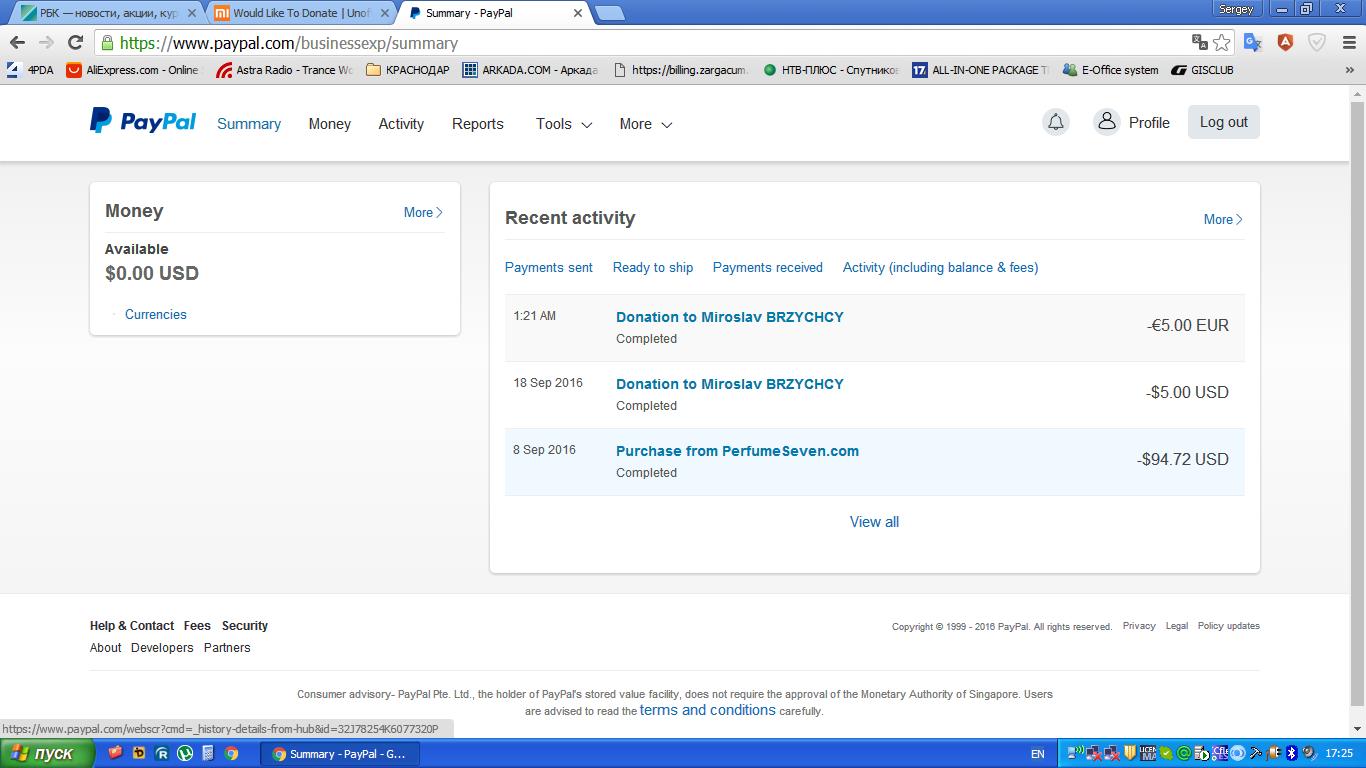Click the Profile person icon
The height and width of the screenshot is (768, 1366).
[1106, 122]
